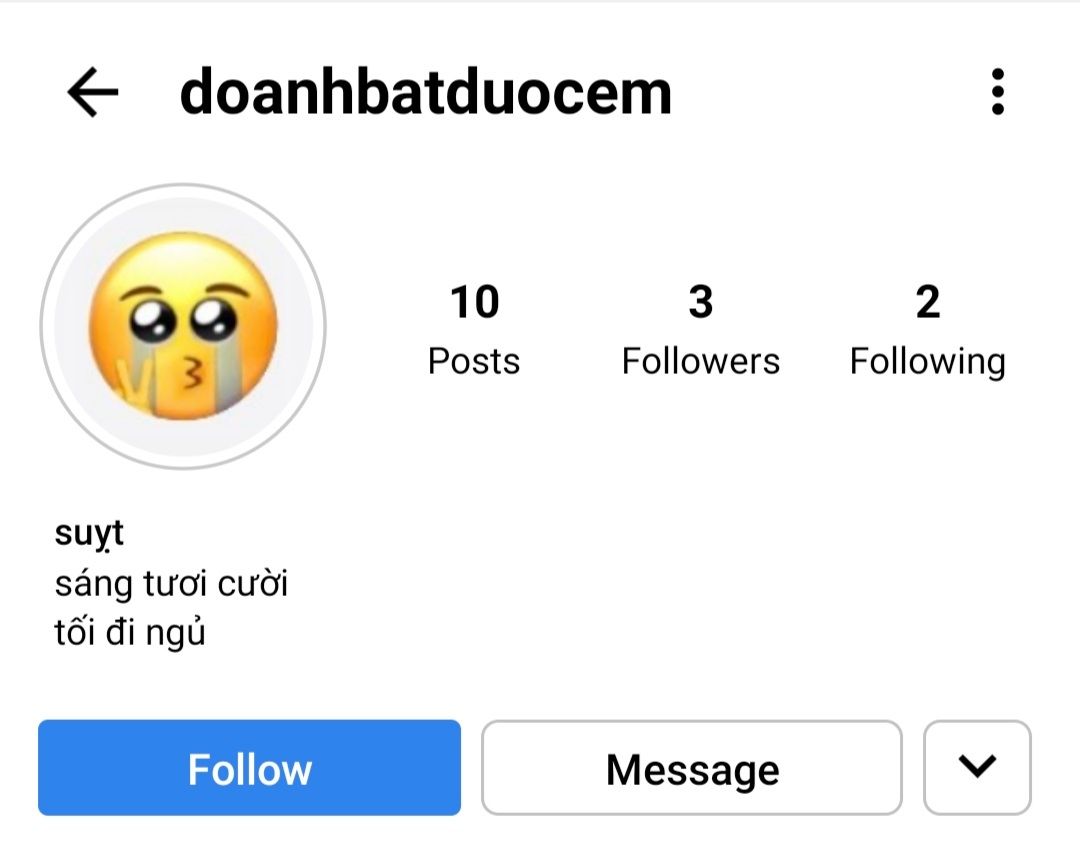This screenshot has width=1080, height=844.
Task: Tap the teary eyes of avatar emoji
Action: [183, 318]
